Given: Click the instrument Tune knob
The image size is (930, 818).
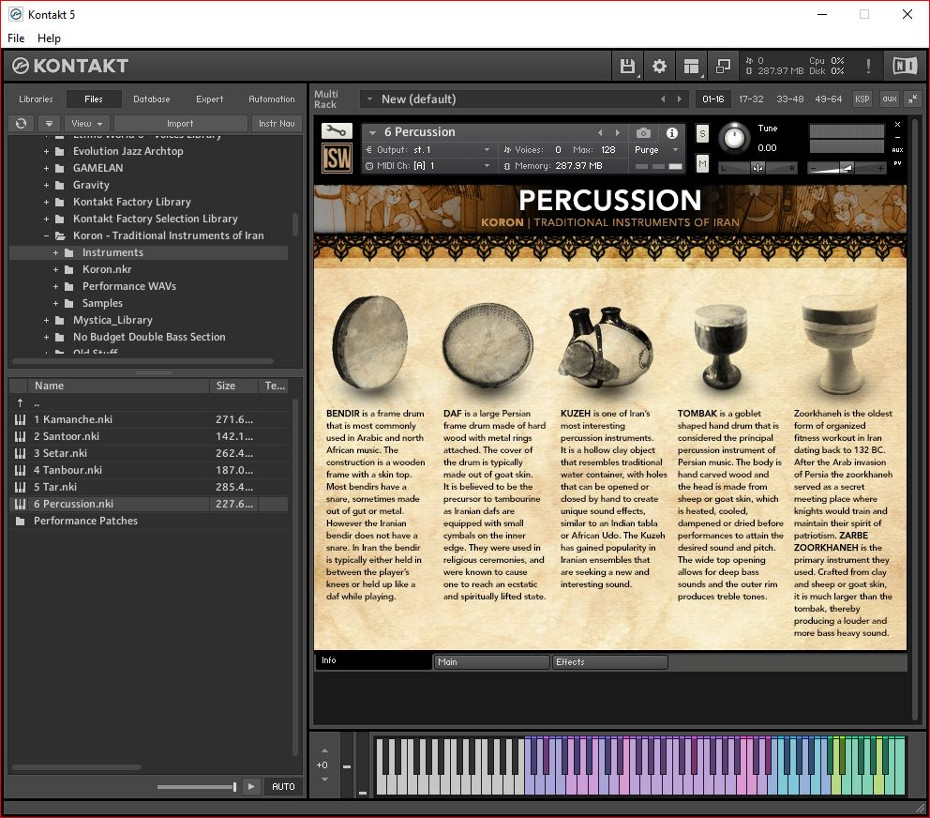Looking at the screenshot, I should pyautogui.click(x=734, y=138).
